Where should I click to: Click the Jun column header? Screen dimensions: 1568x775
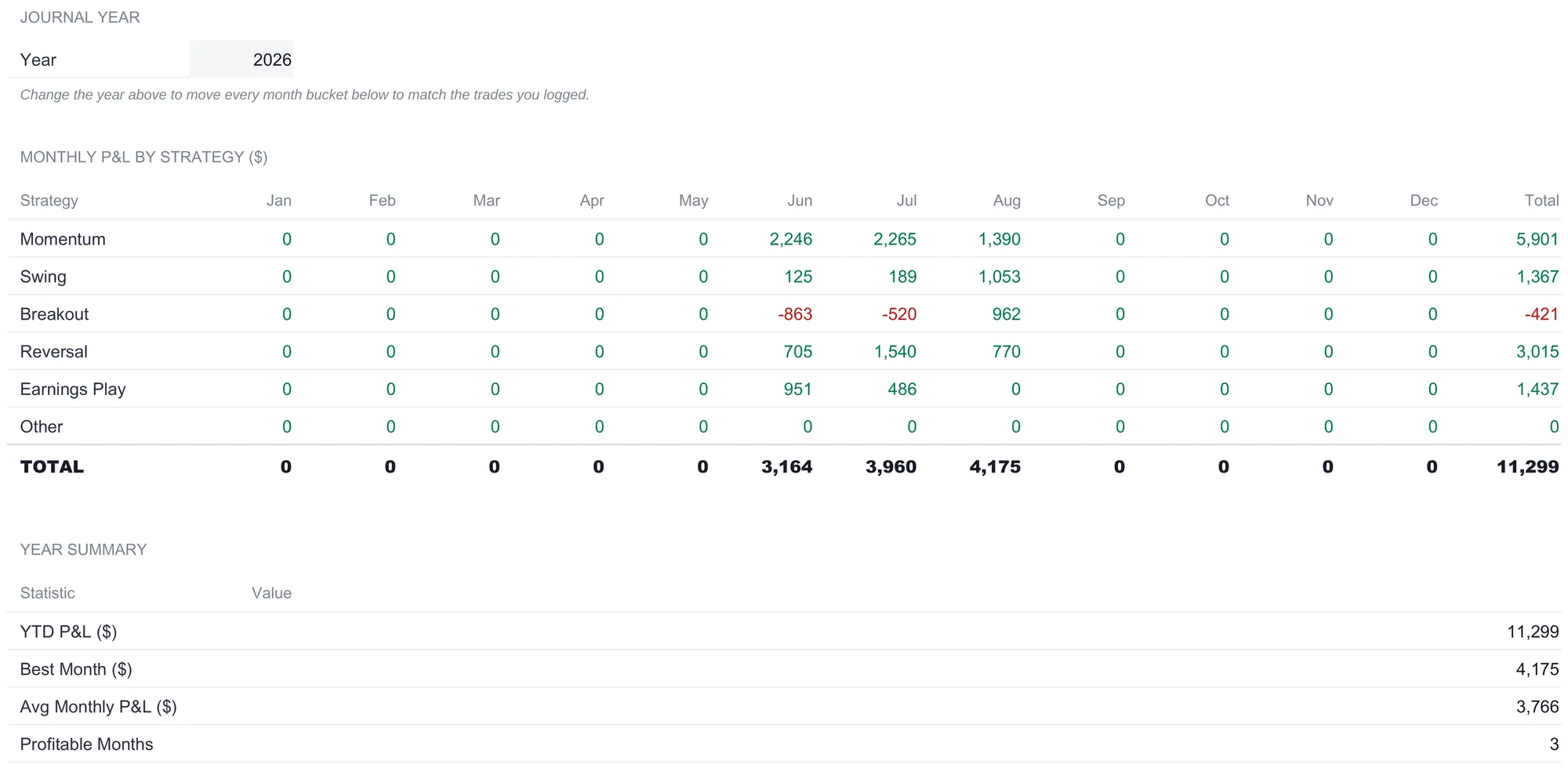coord(800,201)
